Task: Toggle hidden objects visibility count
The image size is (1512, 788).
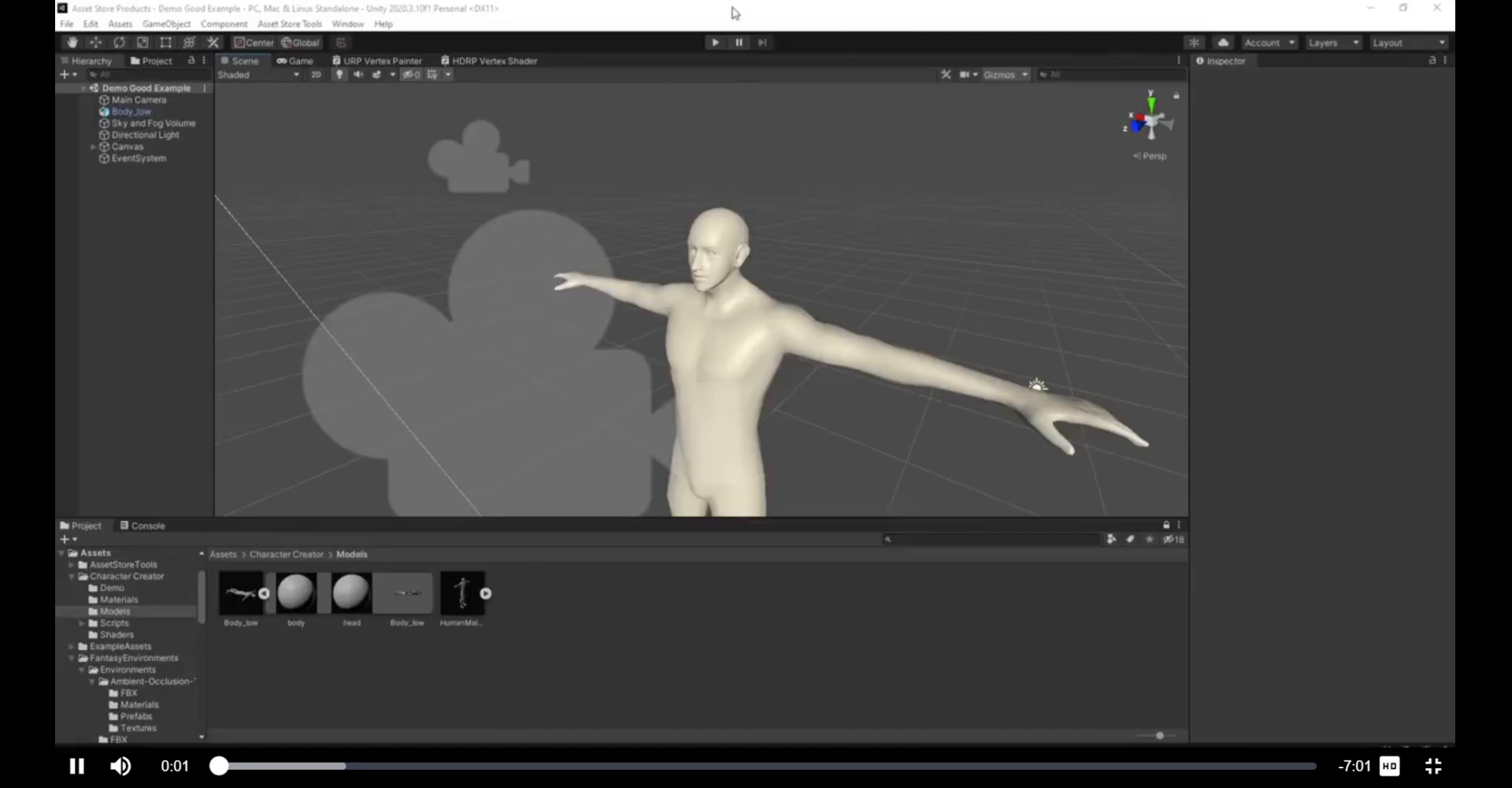Action: click(411, 75)
